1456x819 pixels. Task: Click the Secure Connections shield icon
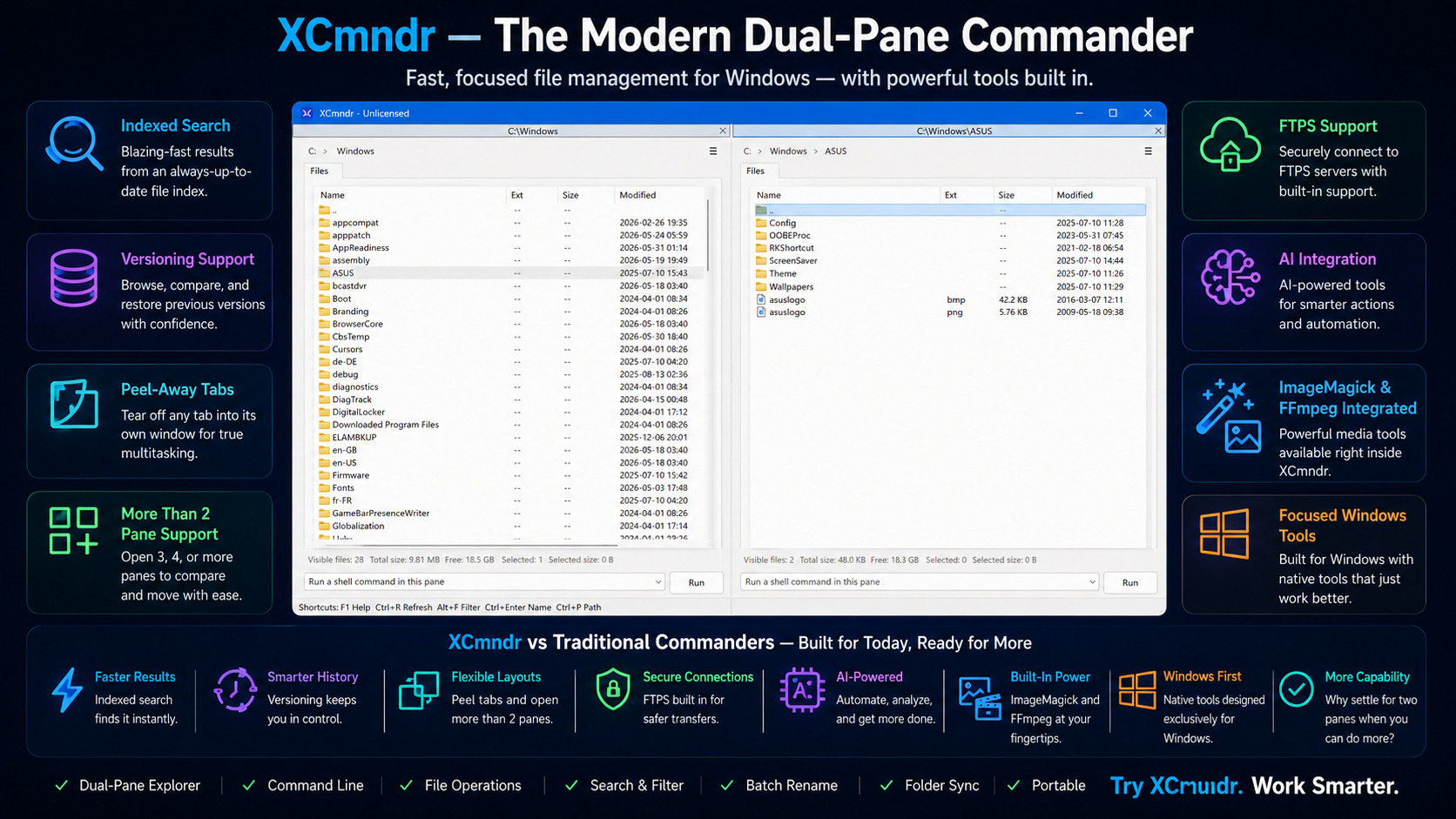click(x=613, y=689)
